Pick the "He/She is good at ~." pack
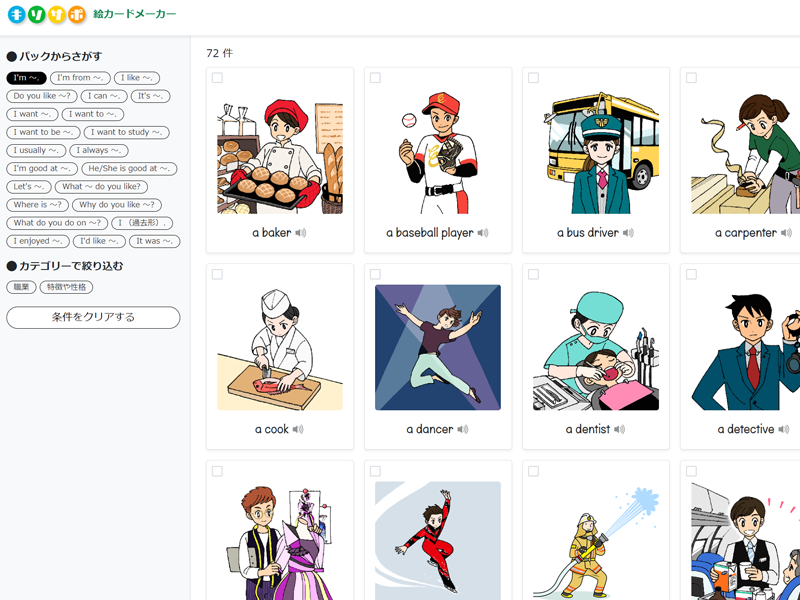The image size is (800, 600). tap(129, 169)
